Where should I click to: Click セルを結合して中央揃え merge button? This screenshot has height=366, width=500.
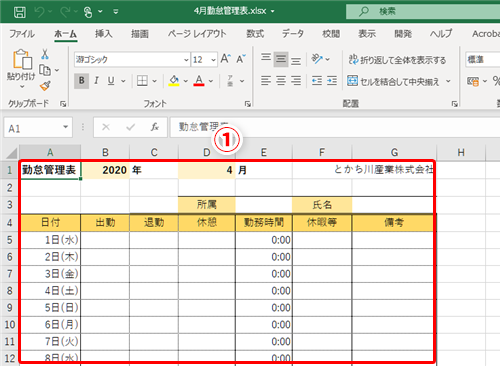[x=393, y=81]
